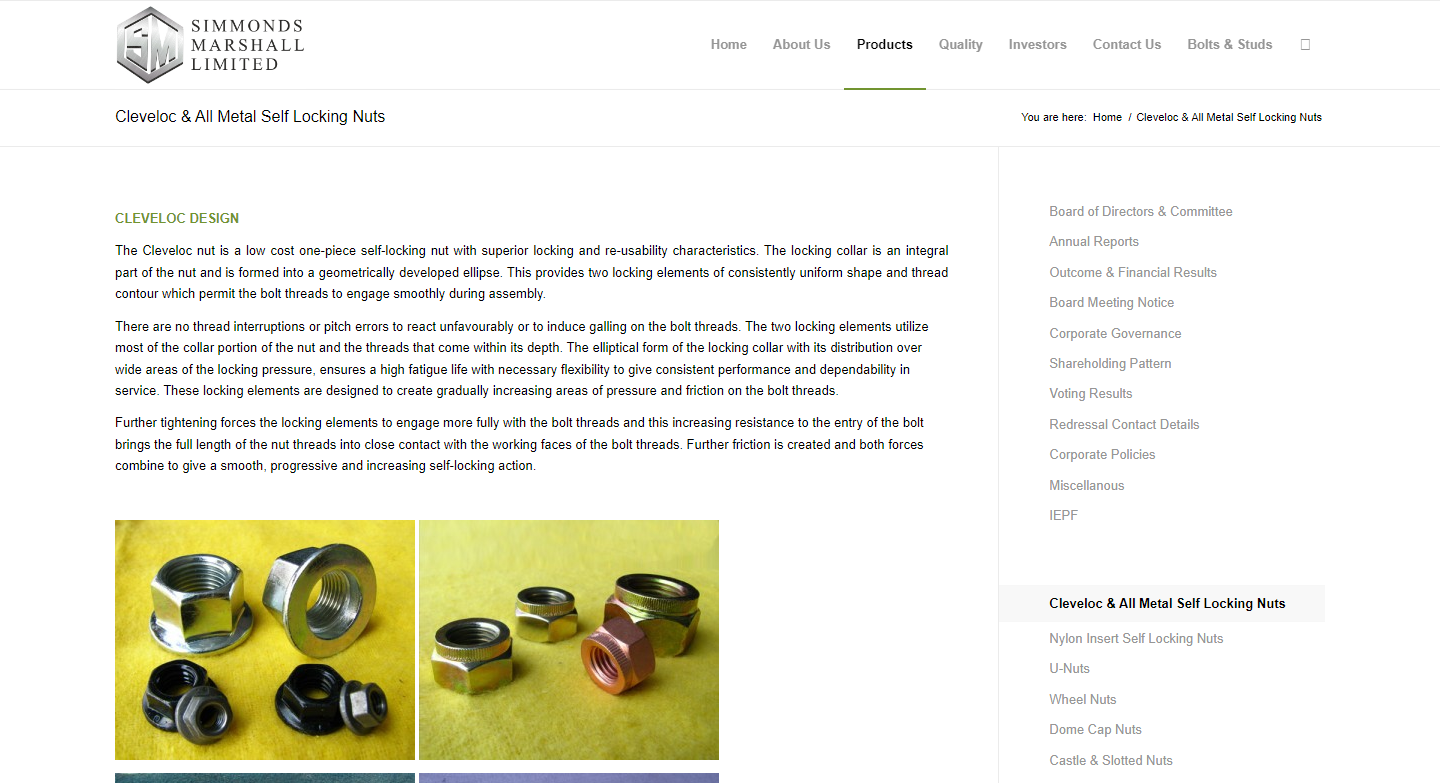The width and height of the screenshot is (1440, 783).
Task: Navigate to the Contact Us page
Action: [x=1127, y=44]
